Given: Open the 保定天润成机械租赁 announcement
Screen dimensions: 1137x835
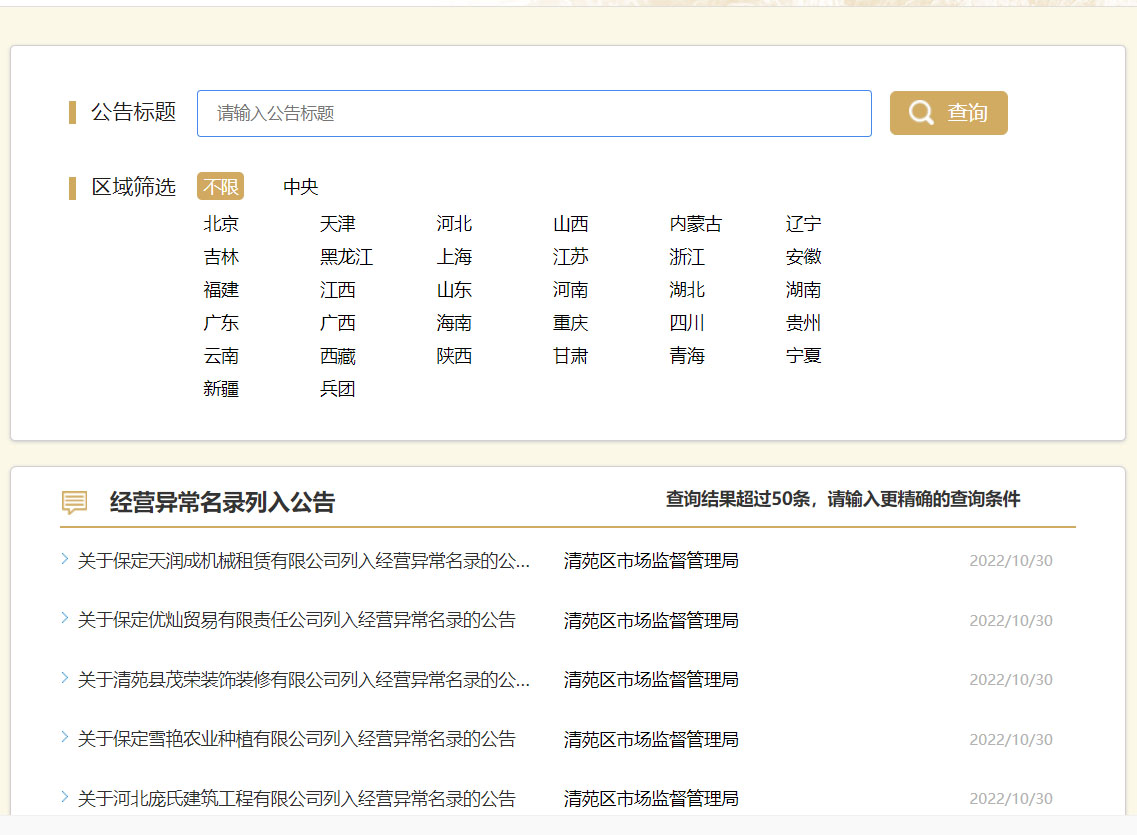Looking at the screenshot, I should [304, 560].
